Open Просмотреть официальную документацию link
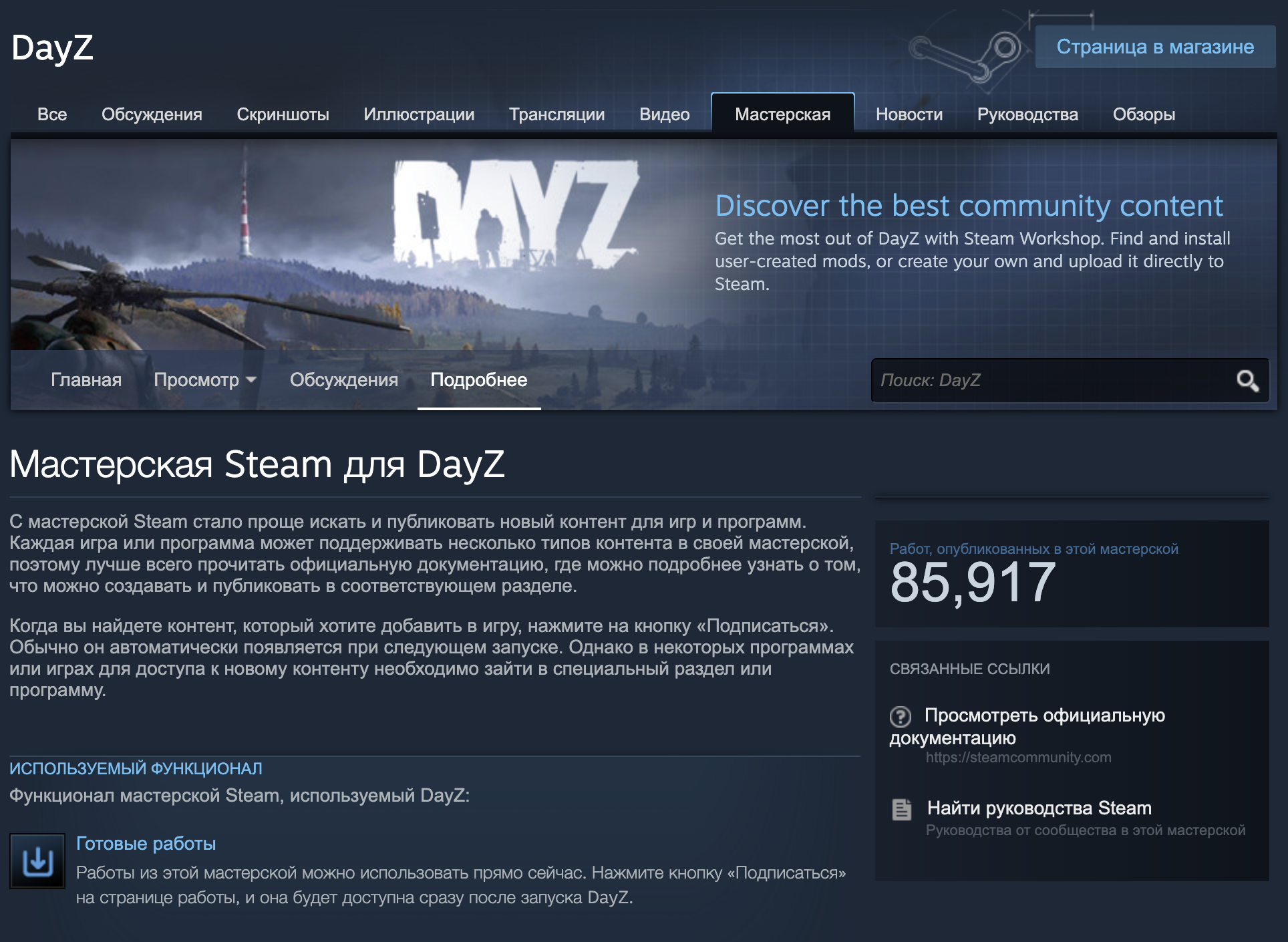 point(1027,726)
